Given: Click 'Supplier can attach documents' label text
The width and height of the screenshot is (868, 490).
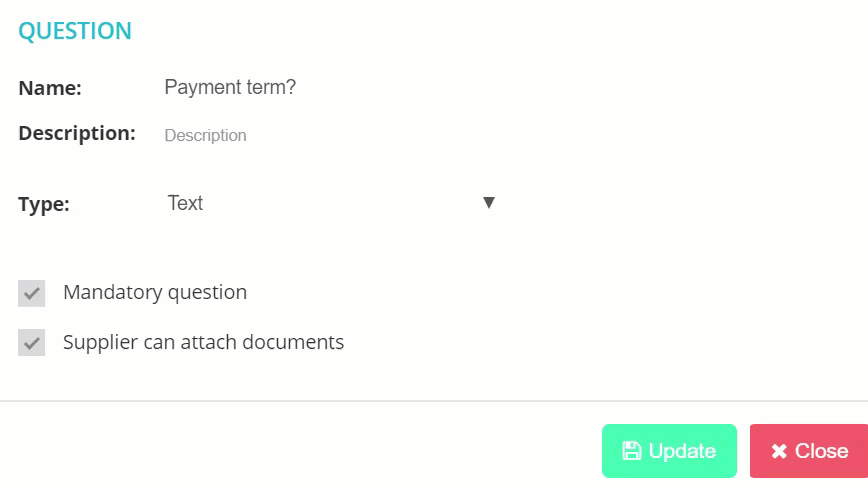Looking at the screenshot, I should coord(203,342).
